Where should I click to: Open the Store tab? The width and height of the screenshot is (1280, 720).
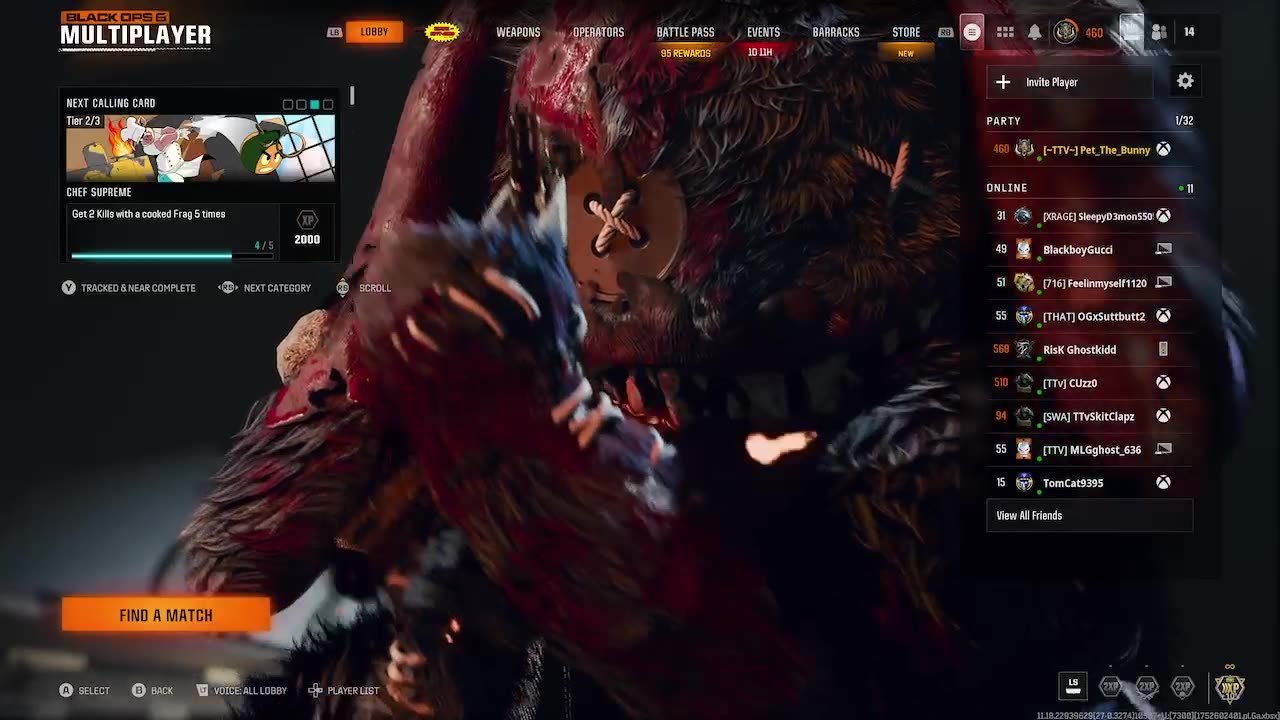pyautogui.click(x=906, y=32)
